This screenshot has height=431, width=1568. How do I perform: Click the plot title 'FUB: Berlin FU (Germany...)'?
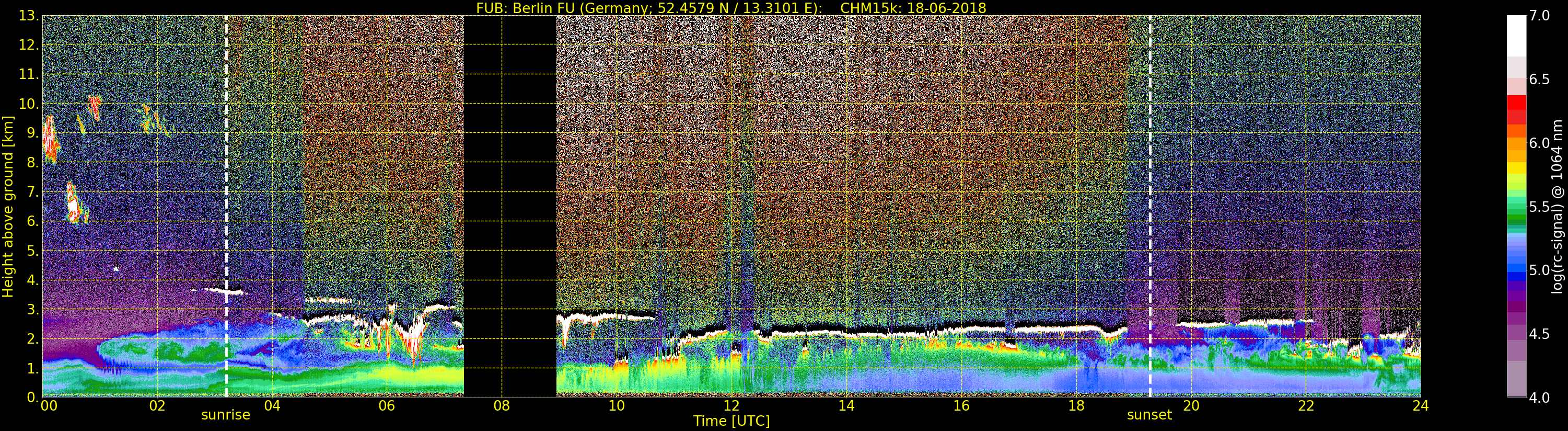(x=731, y=8)
